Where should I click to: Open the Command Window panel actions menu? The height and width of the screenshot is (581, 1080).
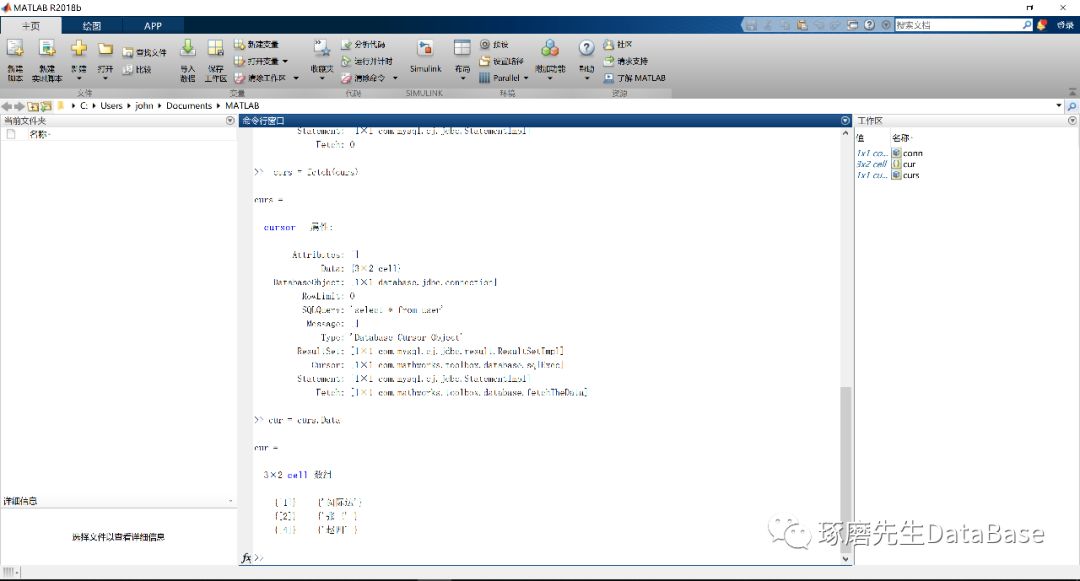coord(846,120)
